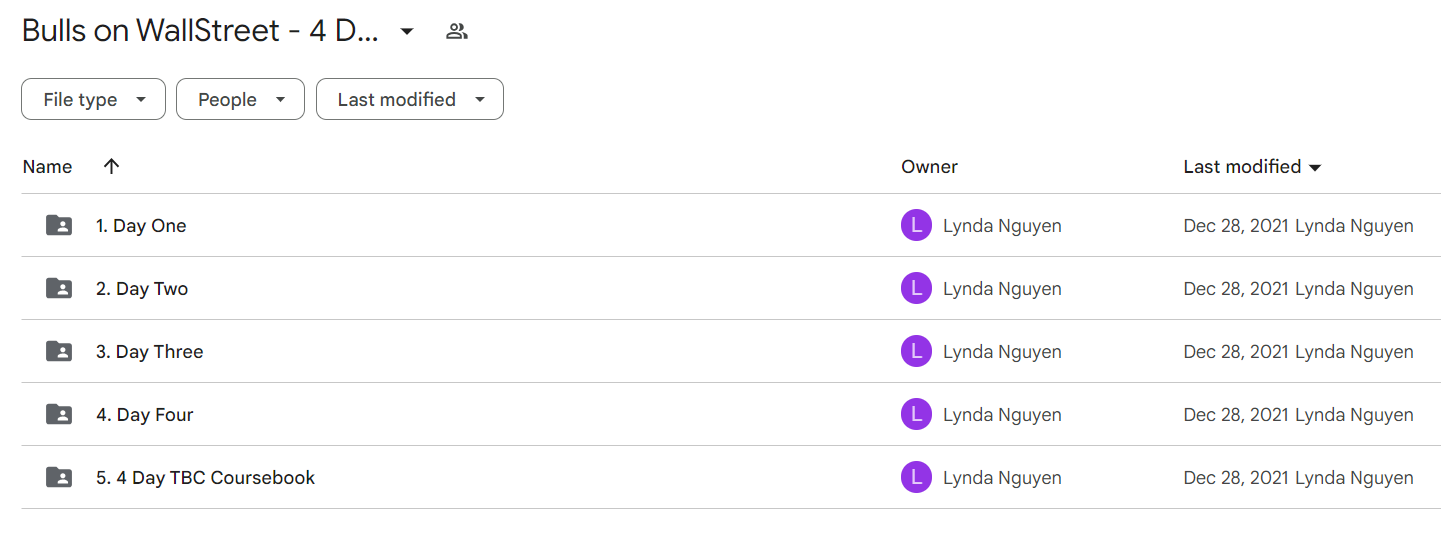Click the shared folder icon for Day Two

(x=59, y=288)
